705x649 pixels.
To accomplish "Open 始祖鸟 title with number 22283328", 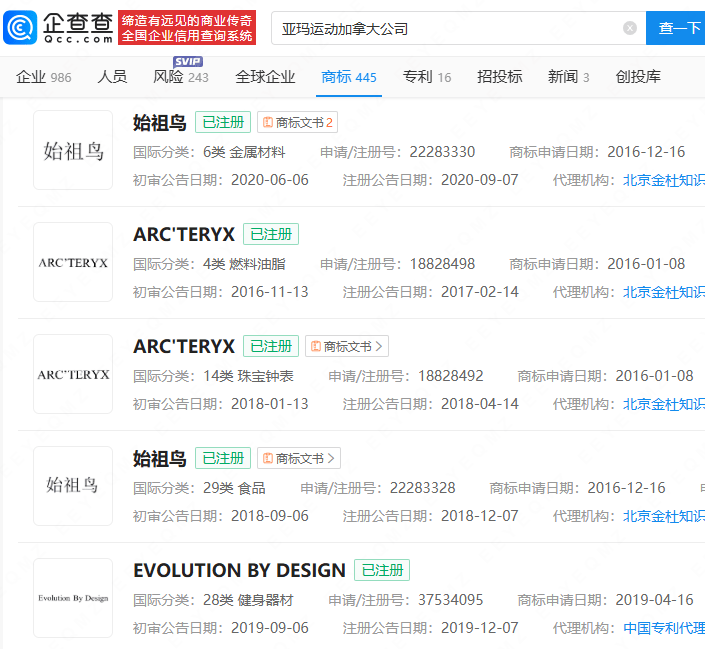I will click(x=160, y=458).
